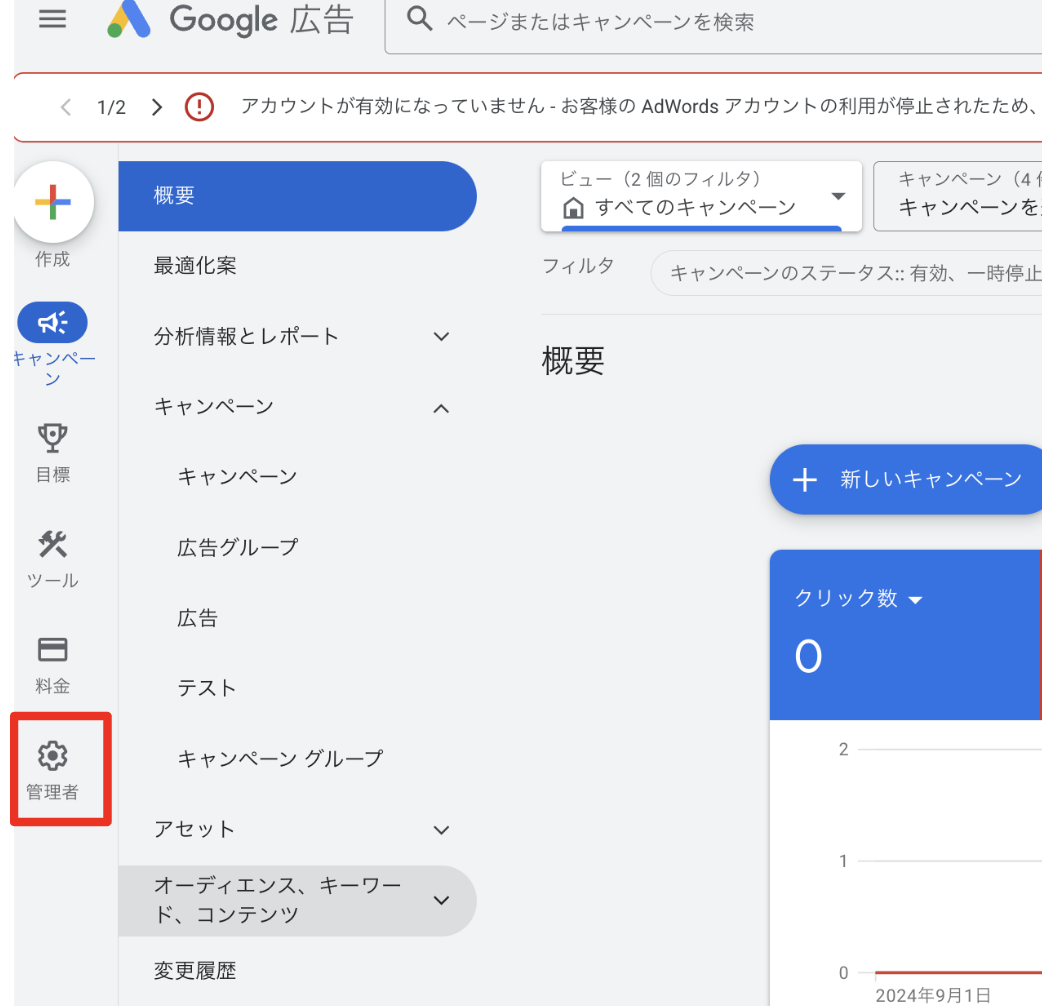
Task: Open the hamburger main menu
Action: (52, 19)
